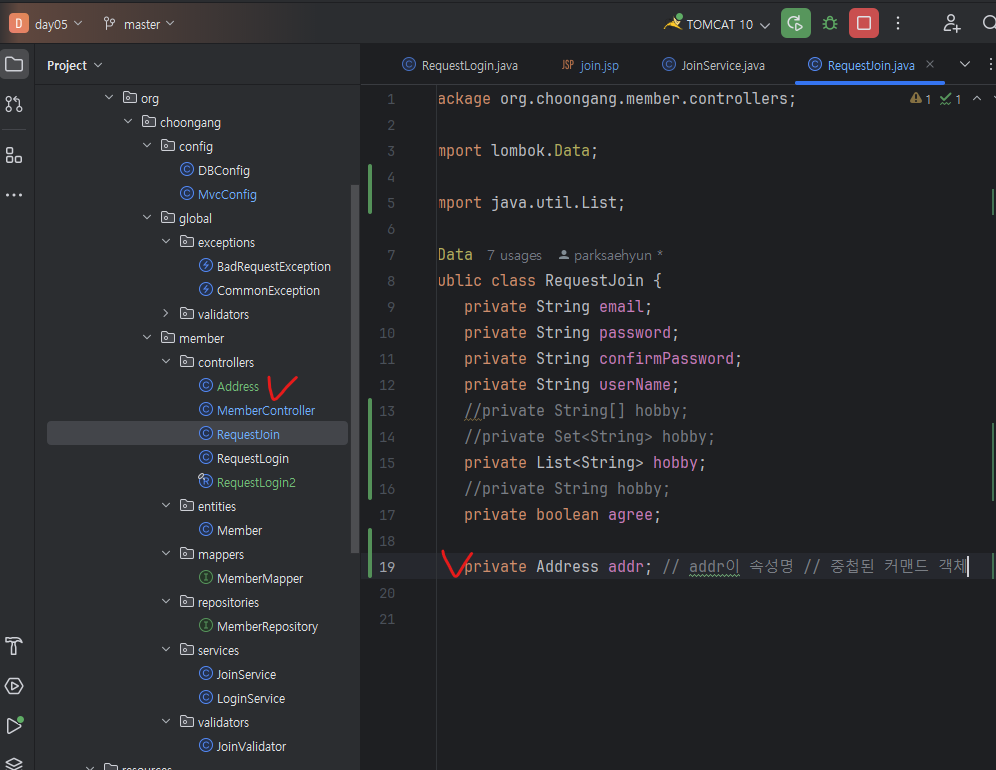Collapse the choongang package

[x=128, y=122]
